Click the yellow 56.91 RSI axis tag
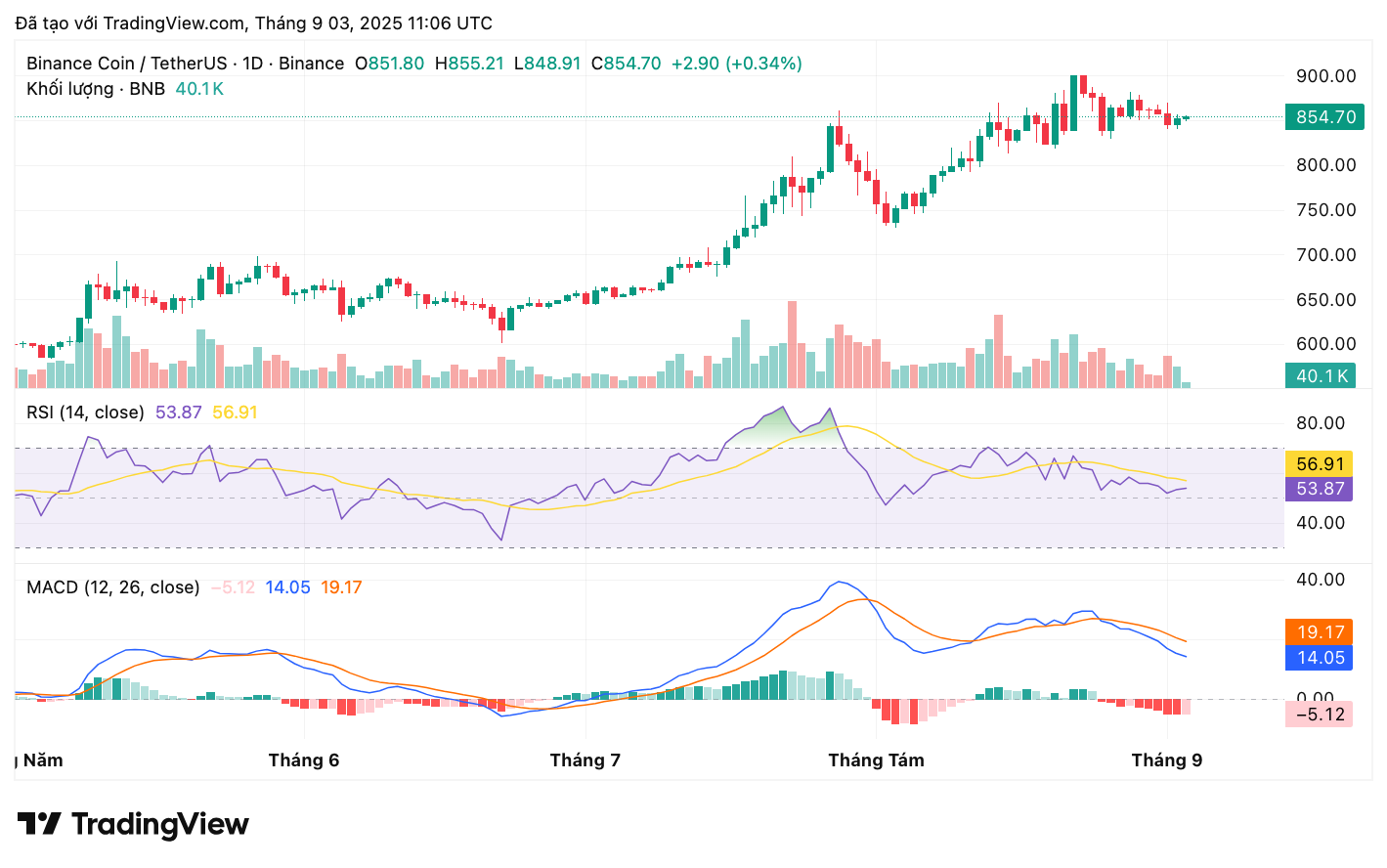Image resolution: width=1387 pixels, height=868 pixels. pos(1320,464)
